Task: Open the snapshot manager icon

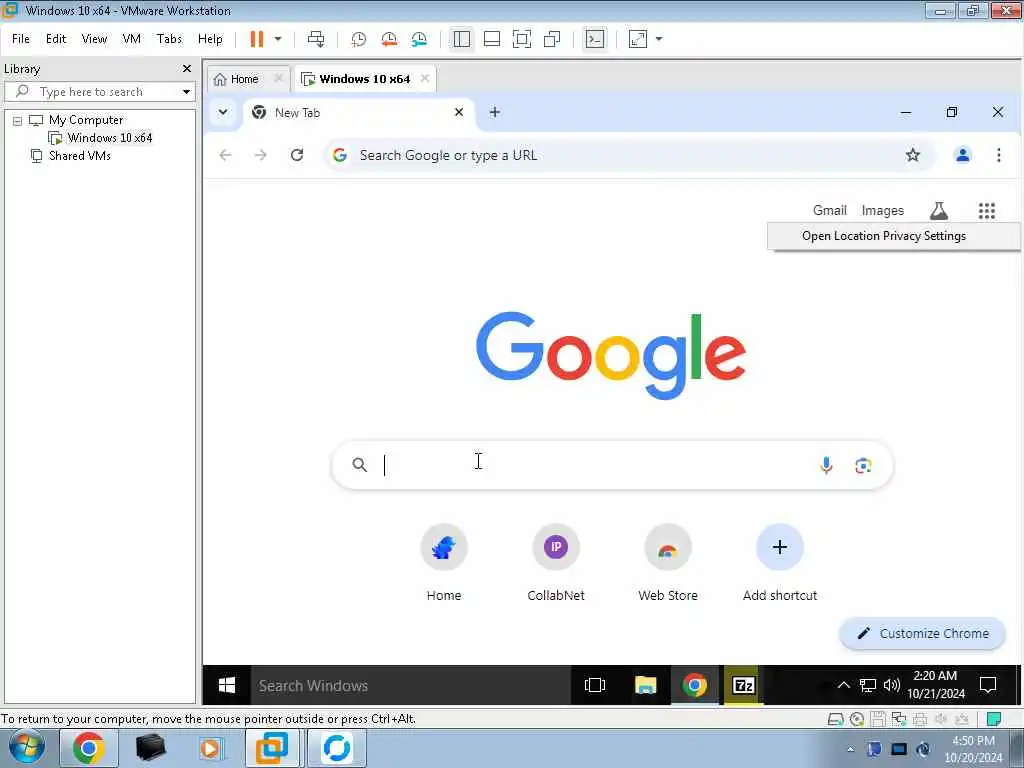Action: pyautogui.click(x=419, y=39)
